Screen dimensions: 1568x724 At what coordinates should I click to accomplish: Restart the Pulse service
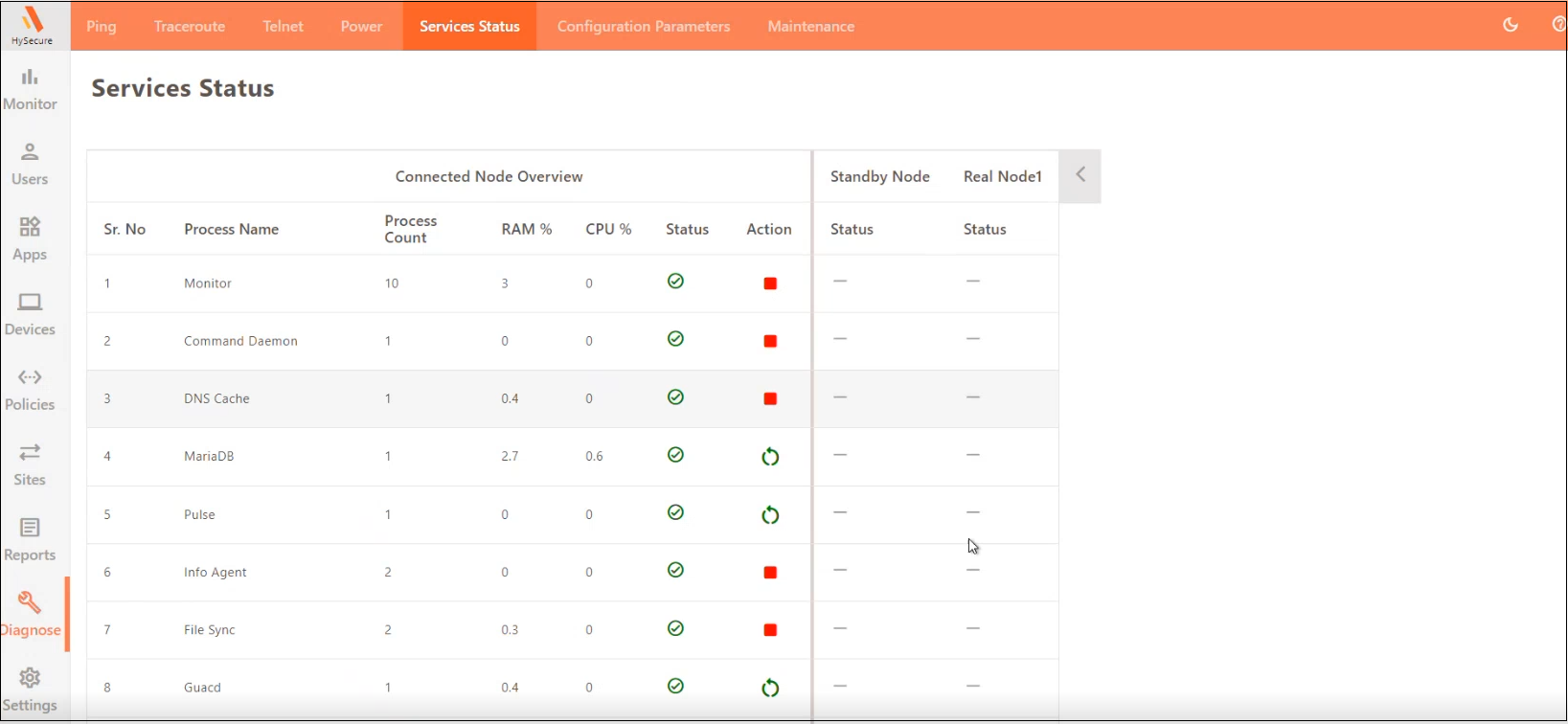pos(770,515)
